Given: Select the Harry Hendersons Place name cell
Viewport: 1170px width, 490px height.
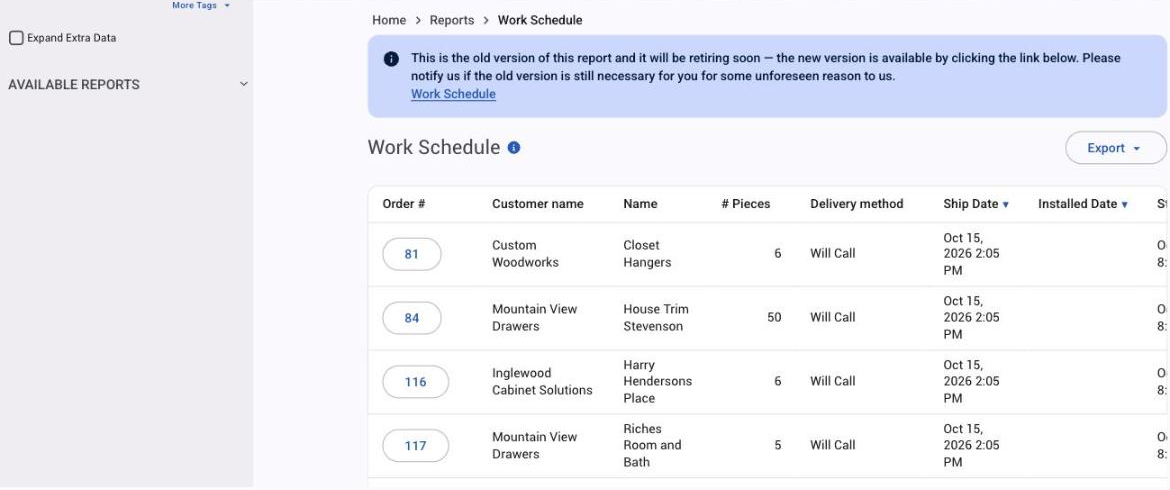Looking at the screenshot, I should point(657,381).
